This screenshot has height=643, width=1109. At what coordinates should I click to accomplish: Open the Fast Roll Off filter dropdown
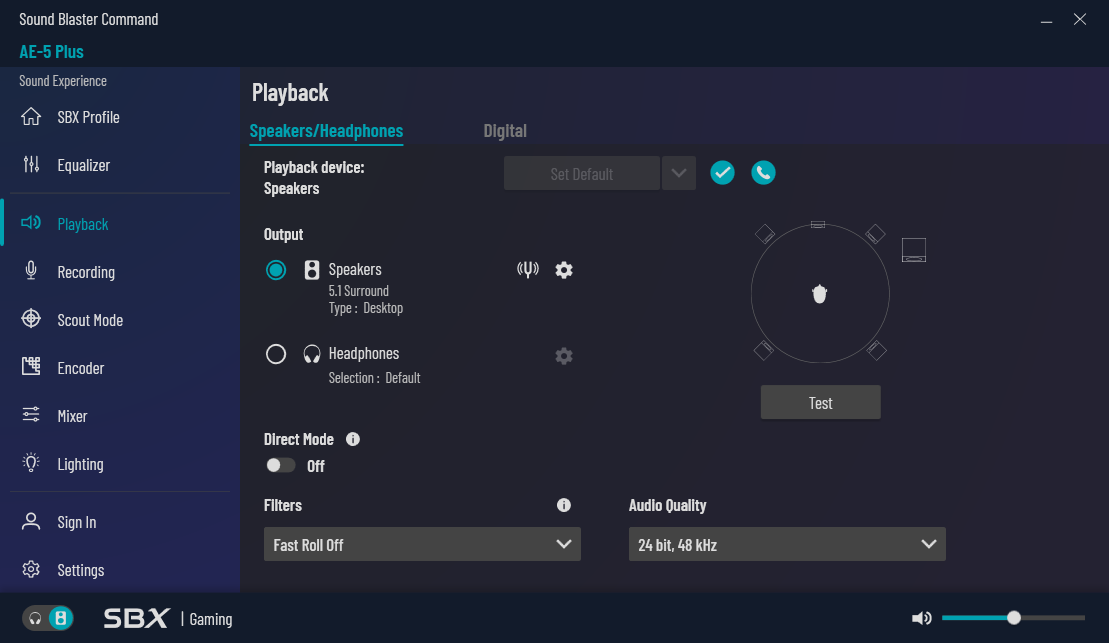pyautogui.click(x=422, y=544)
